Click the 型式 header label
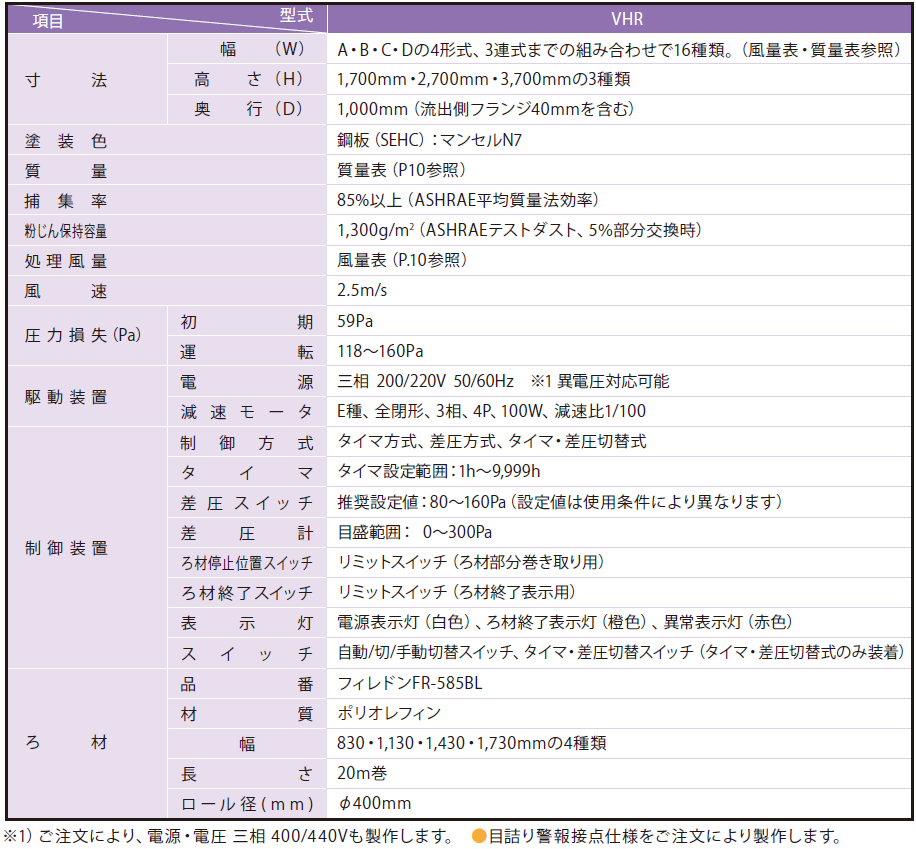The width and height of the screenshot is (916, 849). [297, 15]
